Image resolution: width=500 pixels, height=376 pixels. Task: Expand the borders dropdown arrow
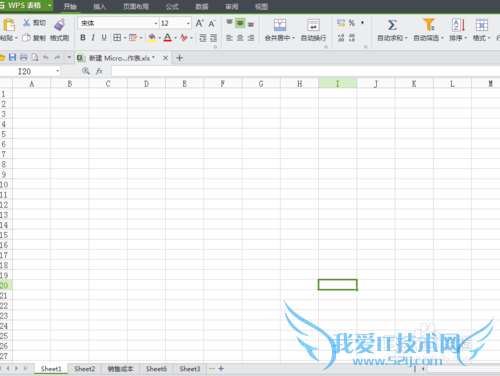pos(125,38)
